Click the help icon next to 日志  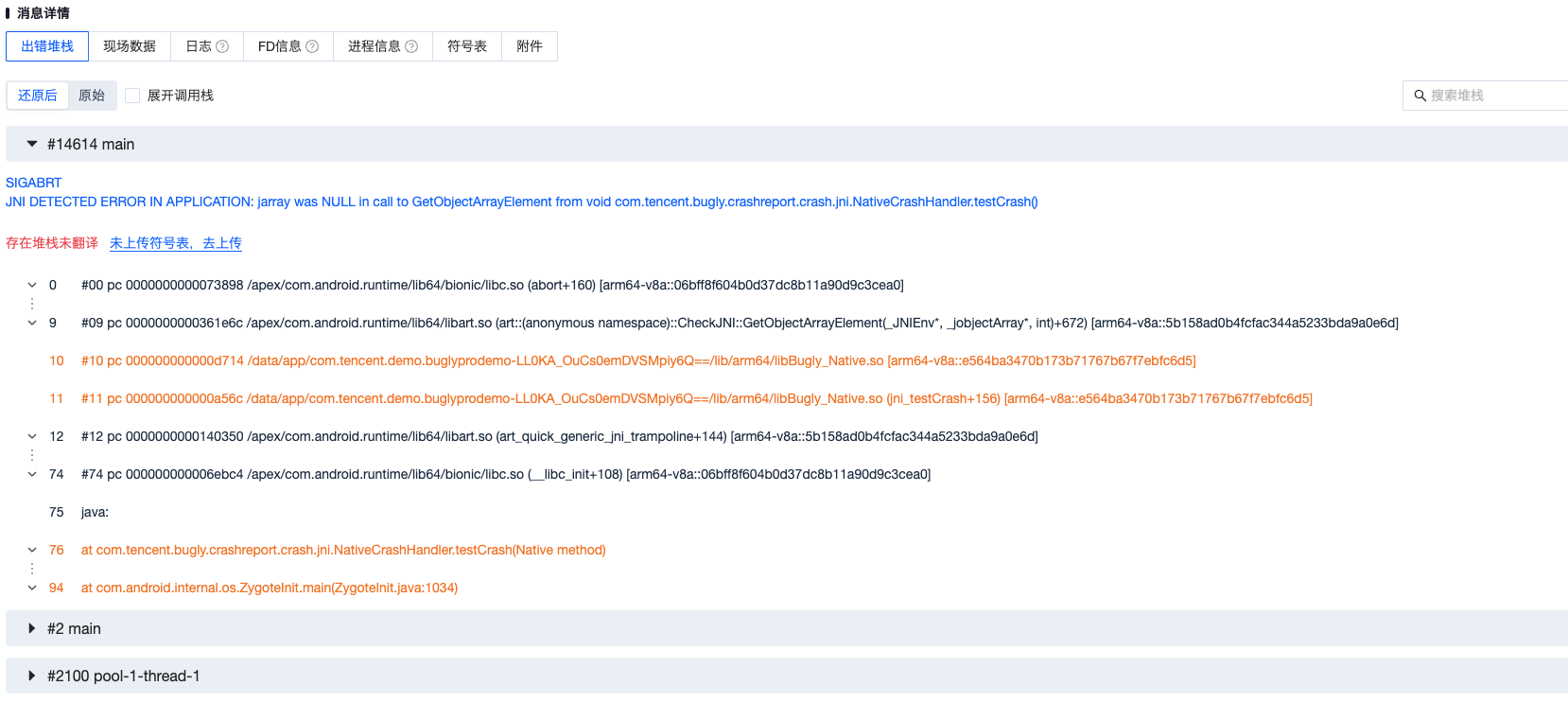pyautogui.click(x=222, y=46)
